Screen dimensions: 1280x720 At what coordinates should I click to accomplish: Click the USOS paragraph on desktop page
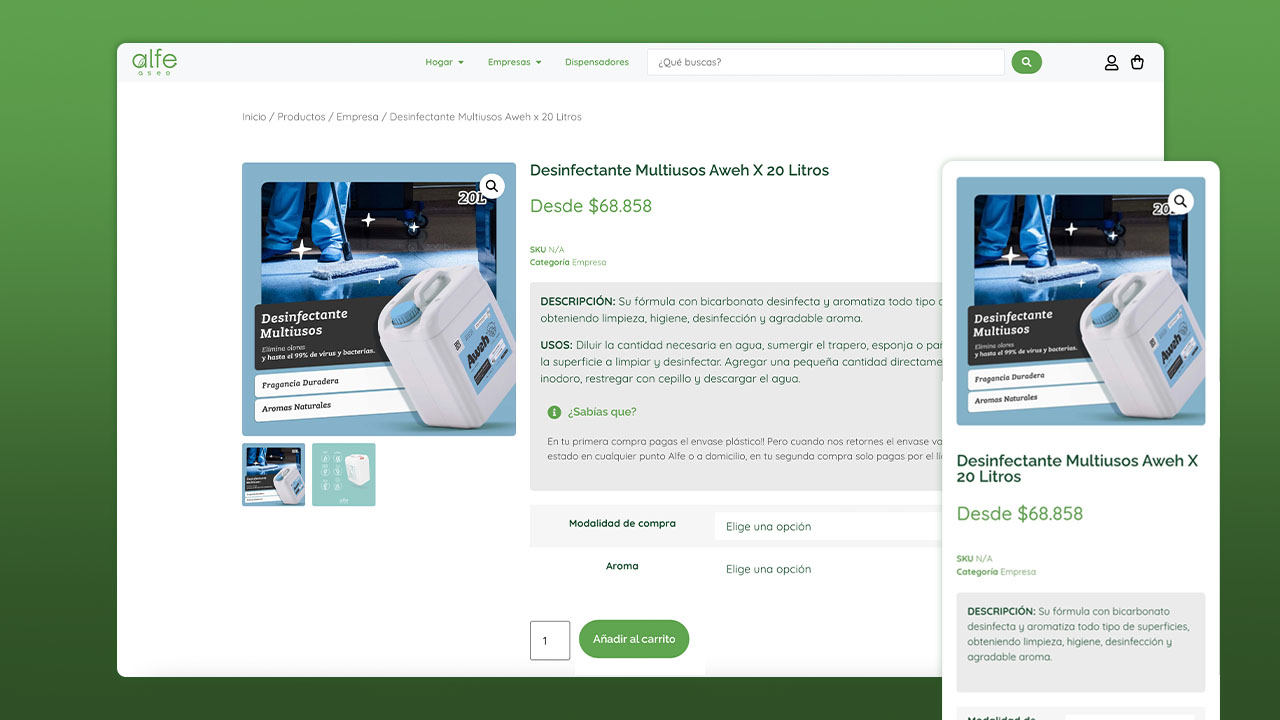(x=740, y=362)
